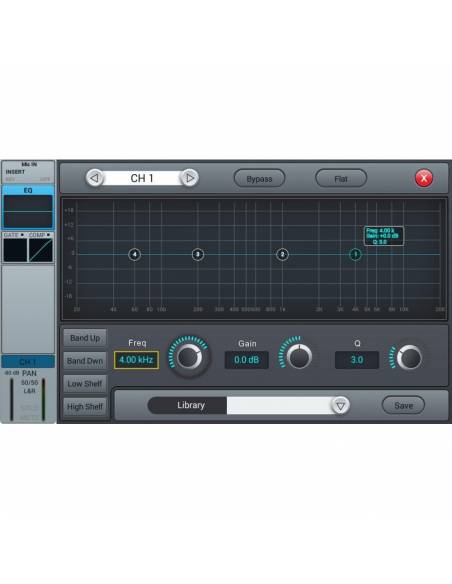Select EQ band node 4 on graph
Image resolution: width=452 pixels, height=584 pixels.
(x=135, y=255)
